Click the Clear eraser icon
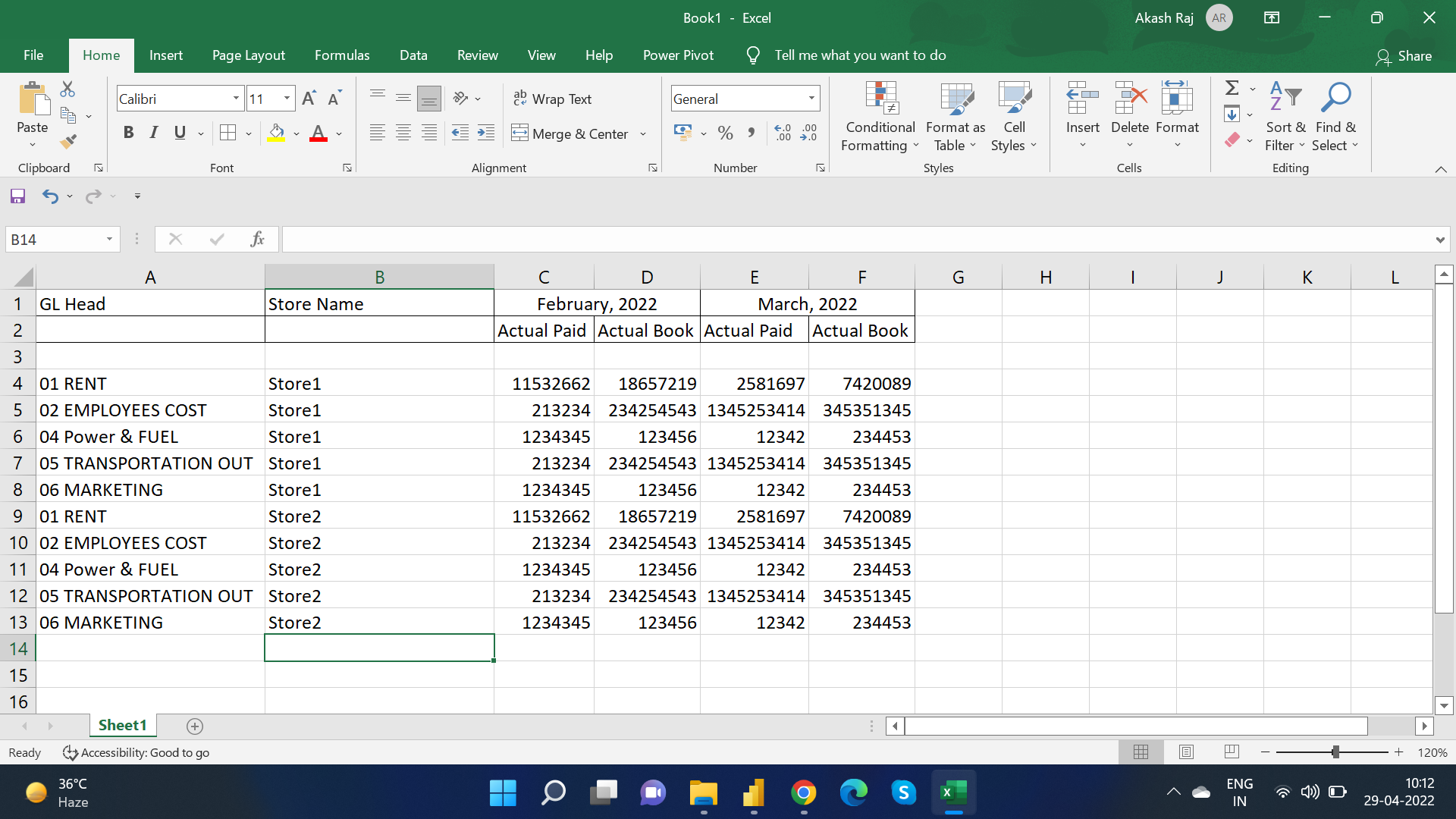The image size is (1456, 819). coord(1232,140)
